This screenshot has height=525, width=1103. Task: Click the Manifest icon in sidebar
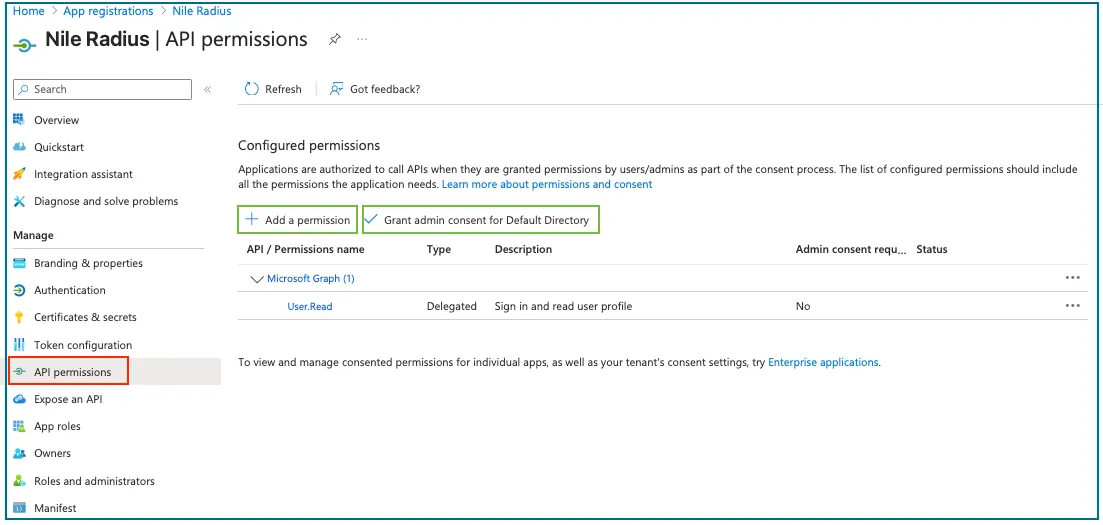click(20, 508)
